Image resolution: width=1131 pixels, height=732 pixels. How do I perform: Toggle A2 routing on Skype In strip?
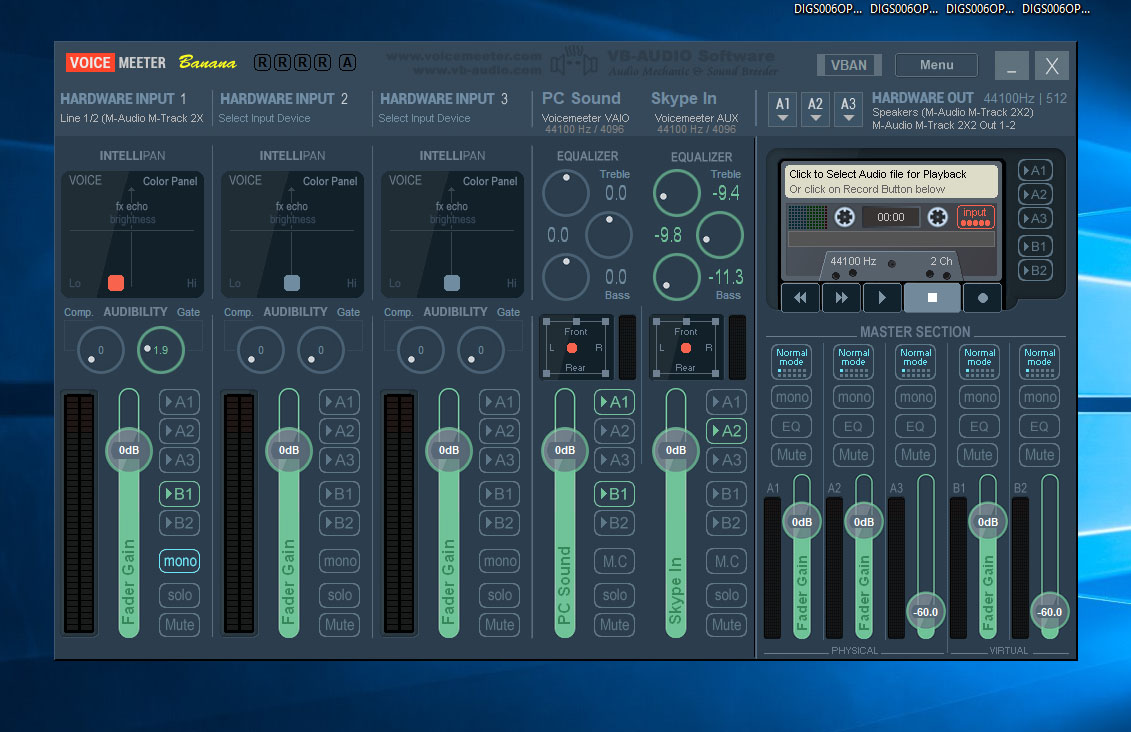pyautogui.click(x=726, y=431)
